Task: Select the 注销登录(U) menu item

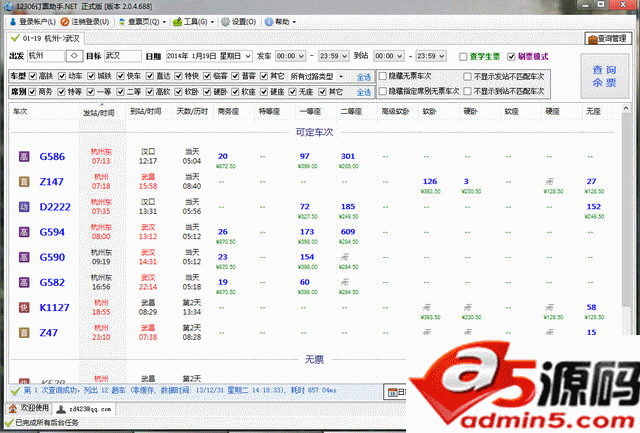Action: [x=85, y=22]
